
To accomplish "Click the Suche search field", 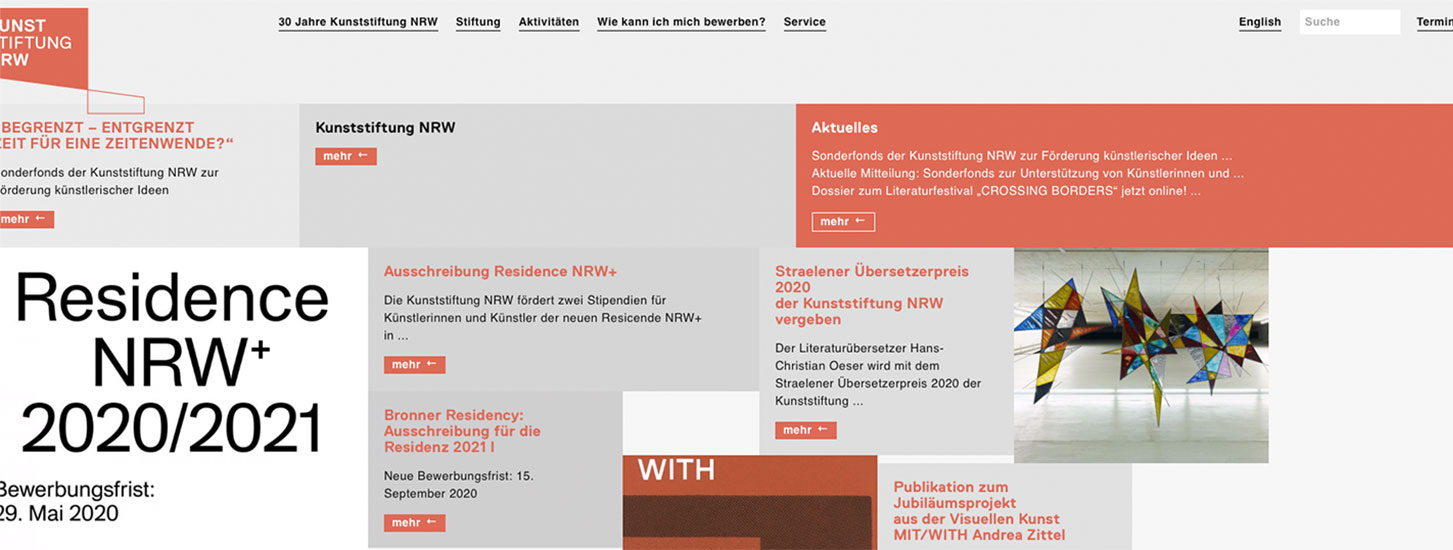I will click(x=1350, y=22).
